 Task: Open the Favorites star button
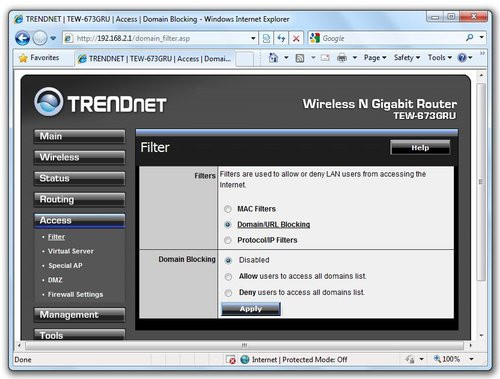coord(39,58)
